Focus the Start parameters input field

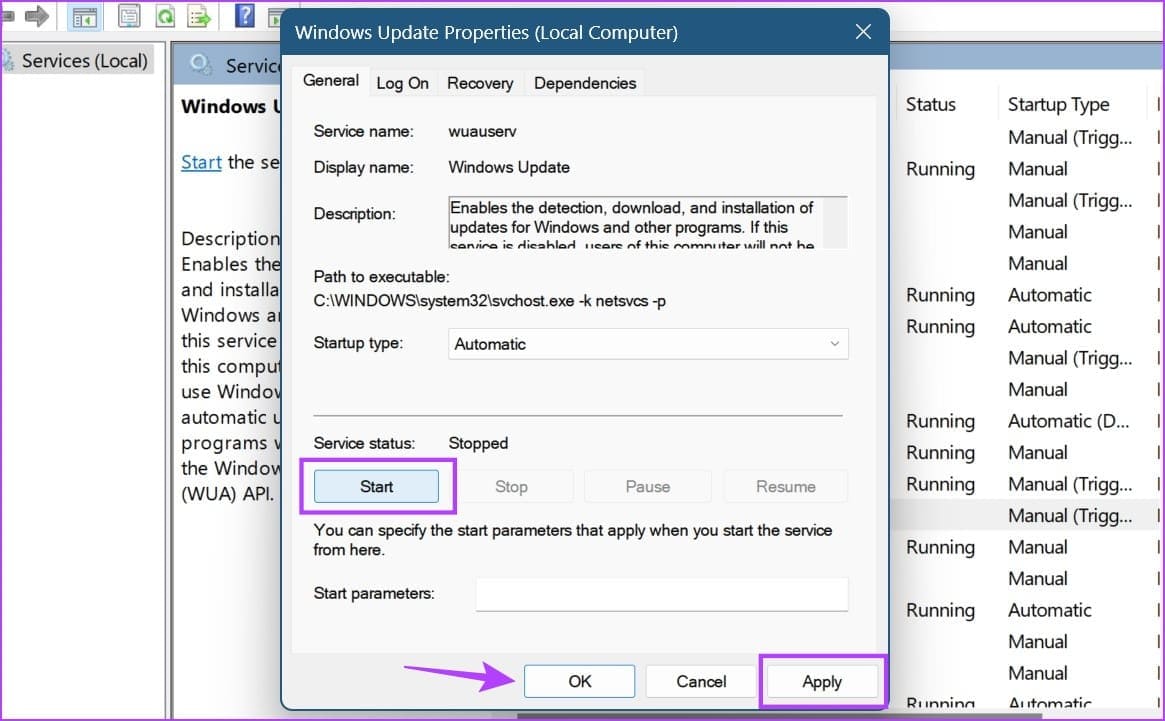pyautogui.click(x=661, y=594)
